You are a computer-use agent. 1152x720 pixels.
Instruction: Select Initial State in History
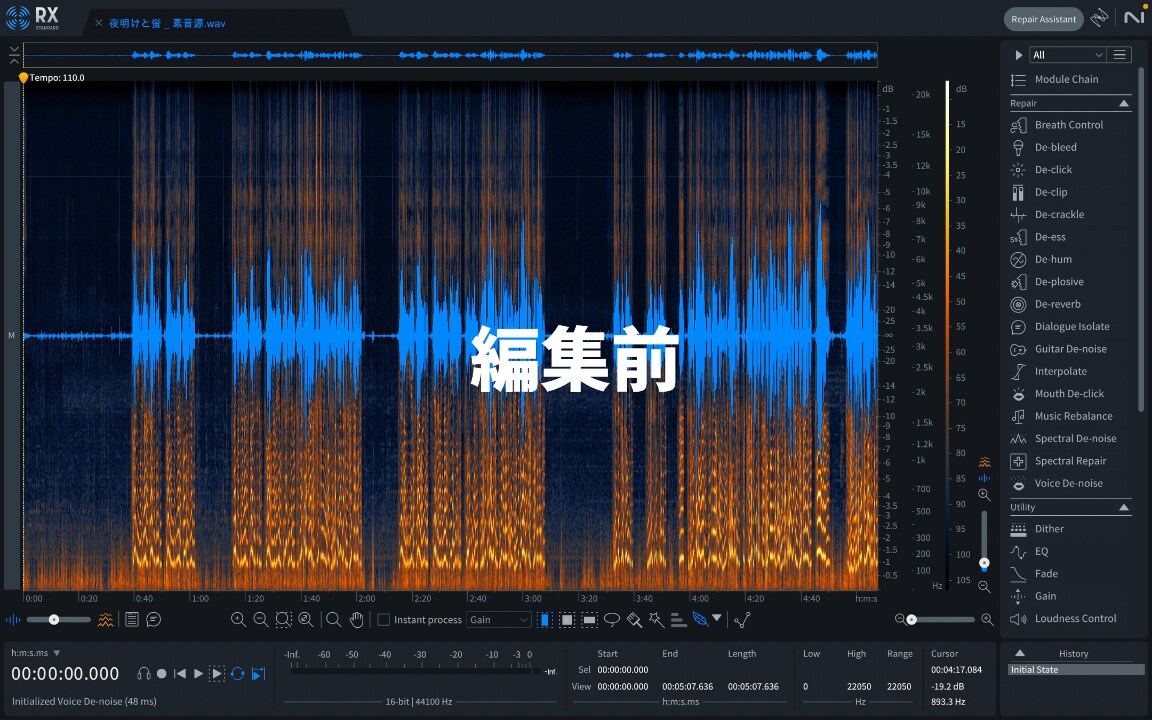[1076, 670]
